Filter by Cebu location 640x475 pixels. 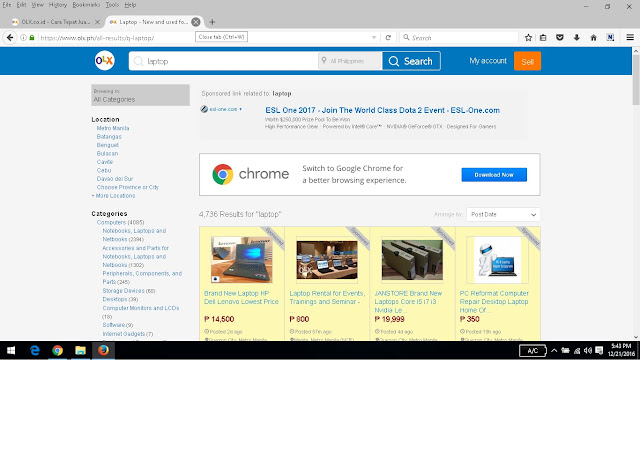click(x=104, y=171)
